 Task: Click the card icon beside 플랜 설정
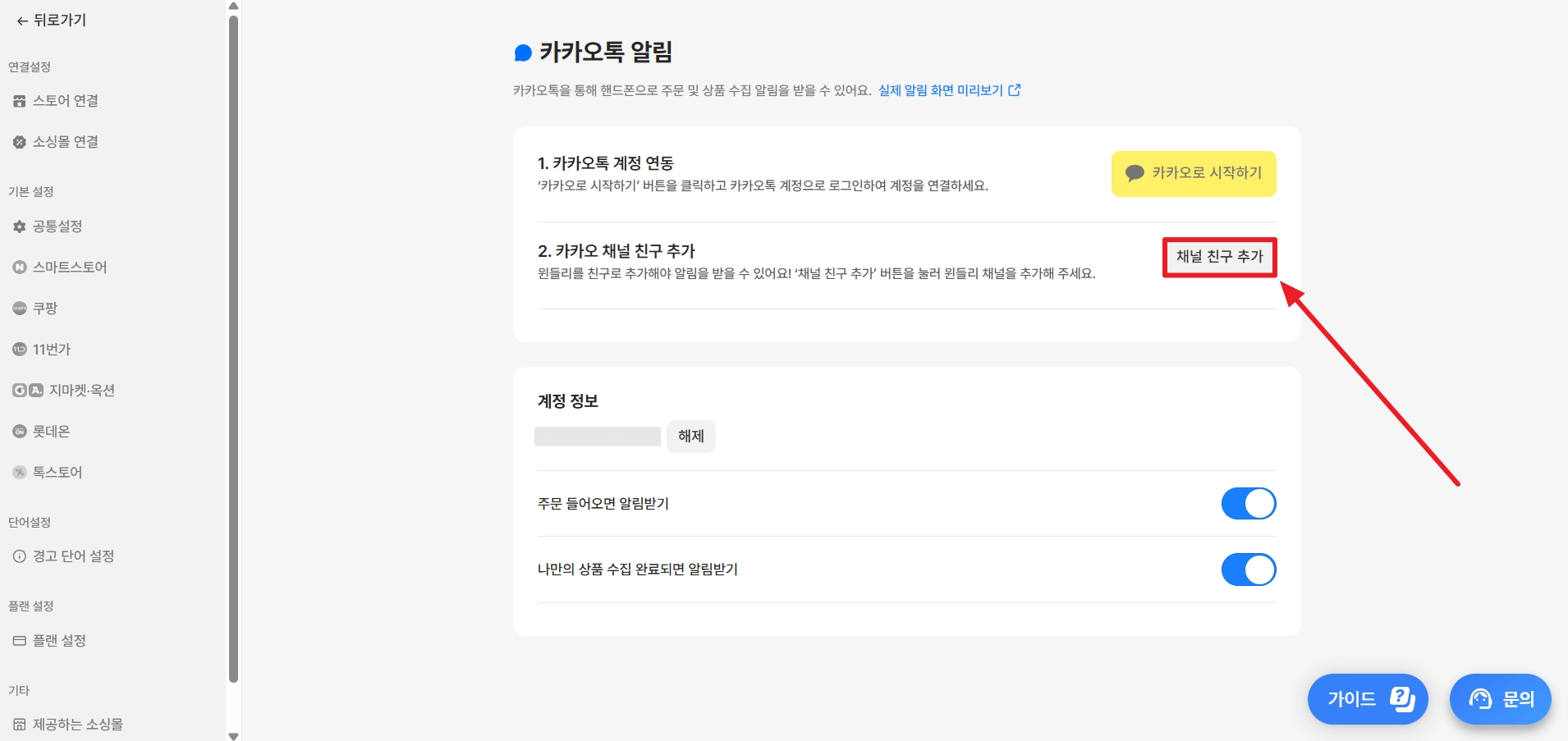click(x=20, y=641)
